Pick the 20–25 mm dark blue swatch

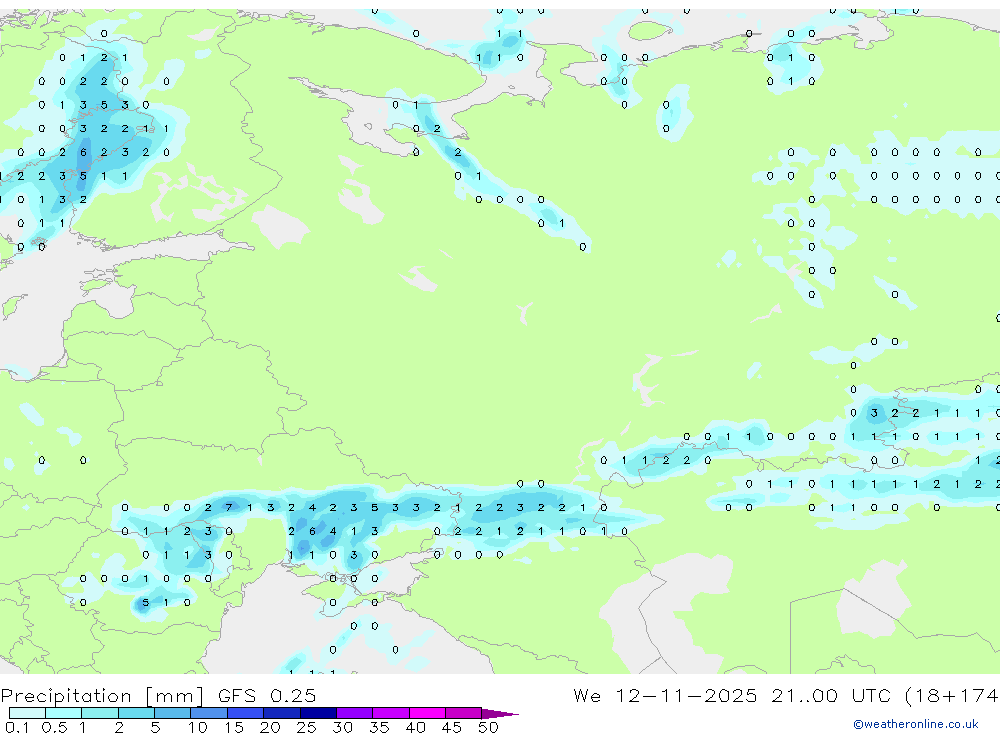[282, 713]
